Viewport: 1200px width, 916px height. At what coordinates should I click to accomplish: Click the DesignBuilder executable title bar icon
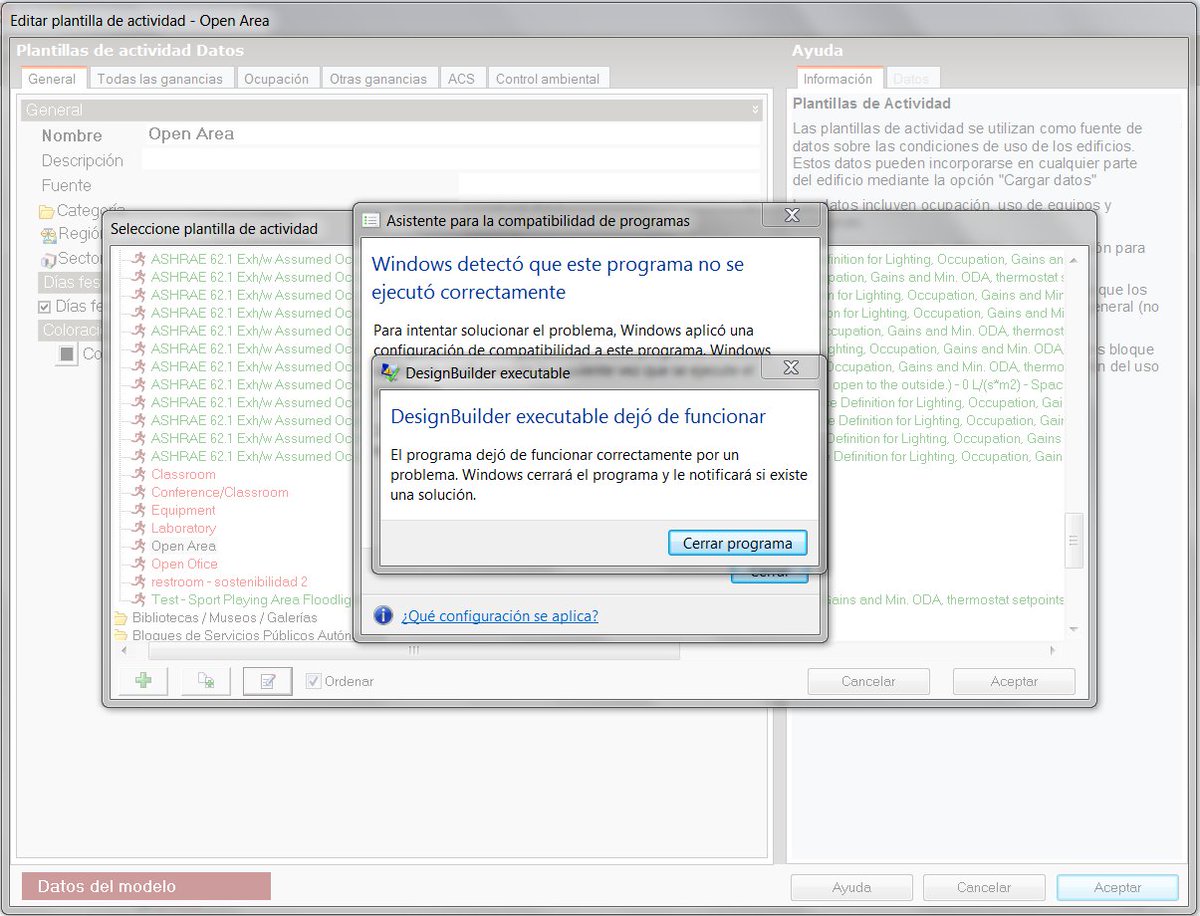coord(390,373)
